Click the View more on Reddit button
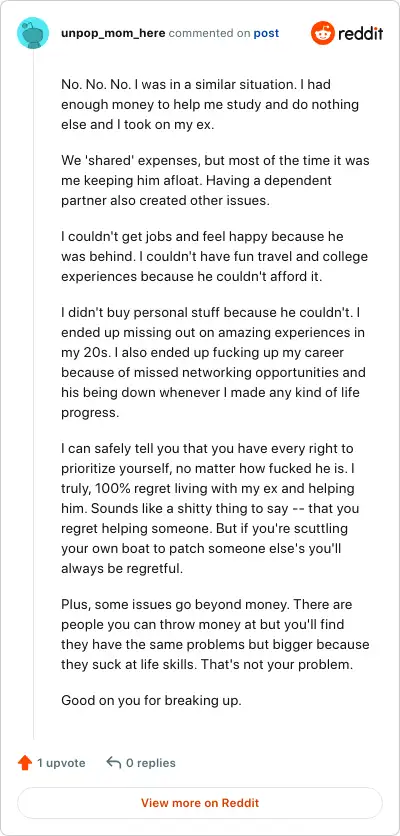Viewport: 400px width, 836px height. coord(200,803)
